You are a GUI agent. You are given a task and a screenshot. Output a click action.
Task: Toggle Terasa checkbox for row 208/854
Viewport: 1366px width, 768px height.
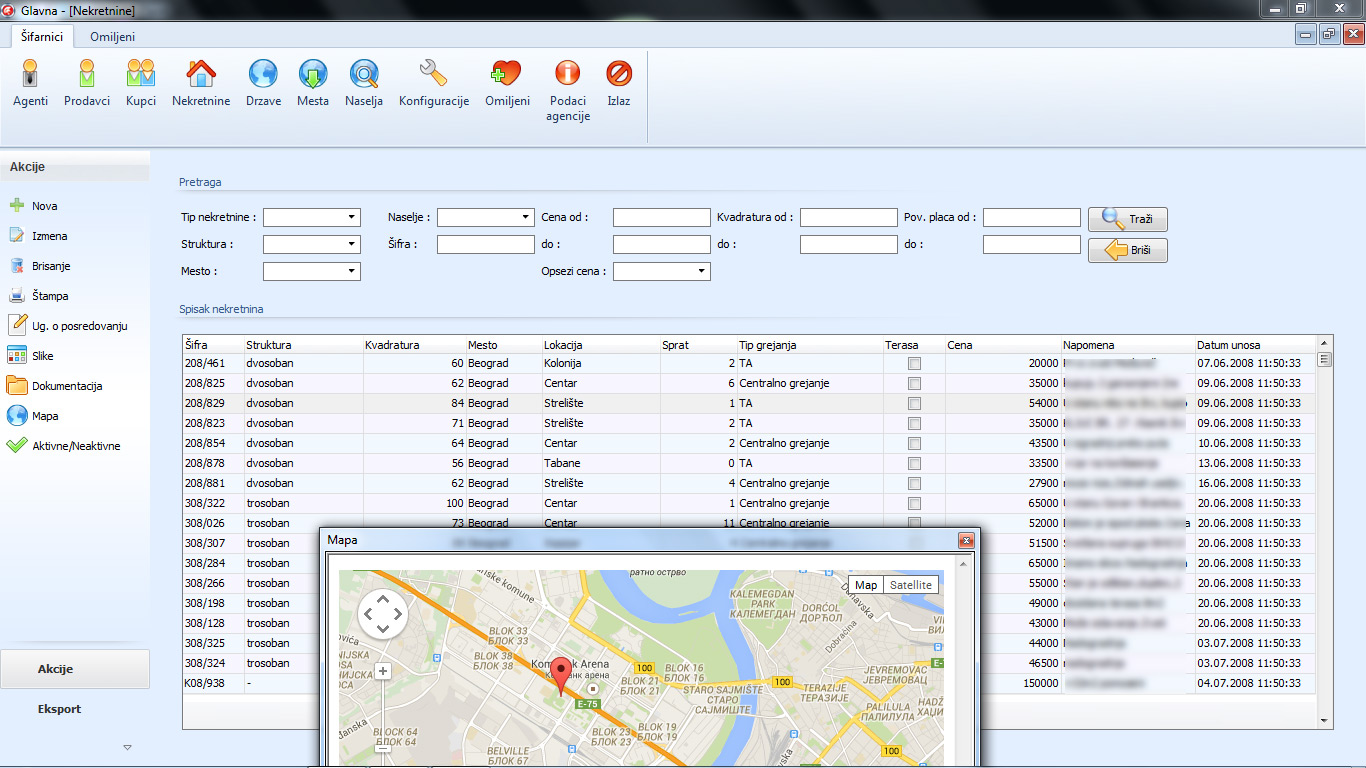(914, 444)
